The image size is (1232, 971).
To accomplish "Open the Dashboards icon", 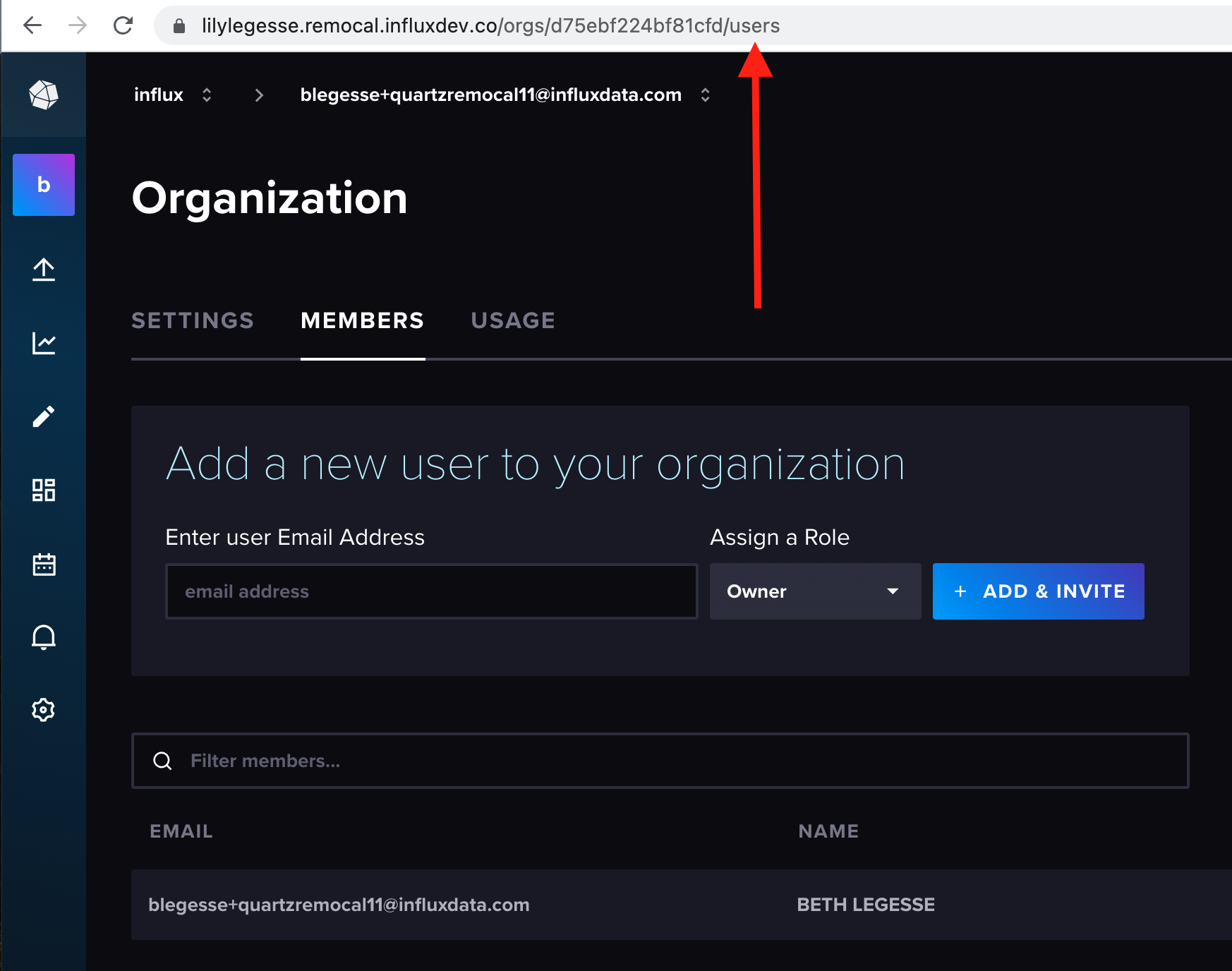I will pos(43,490).
